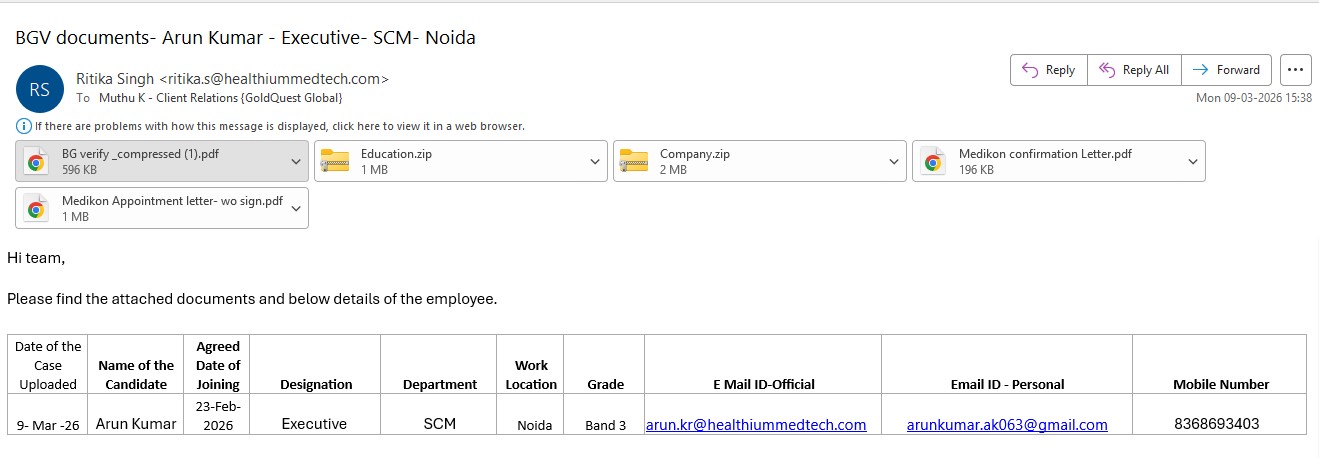Click the RS sender avatar
This screenshot has width=1319, height=458.
(x=40, y=89)
